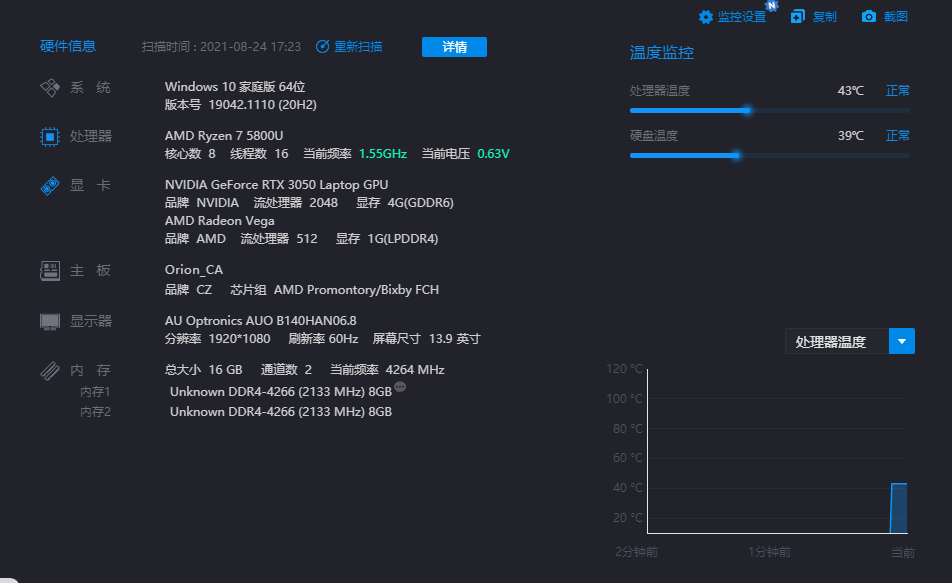
Task: Open the 硬件信息 tab heading
Action: tap(68, 46)
